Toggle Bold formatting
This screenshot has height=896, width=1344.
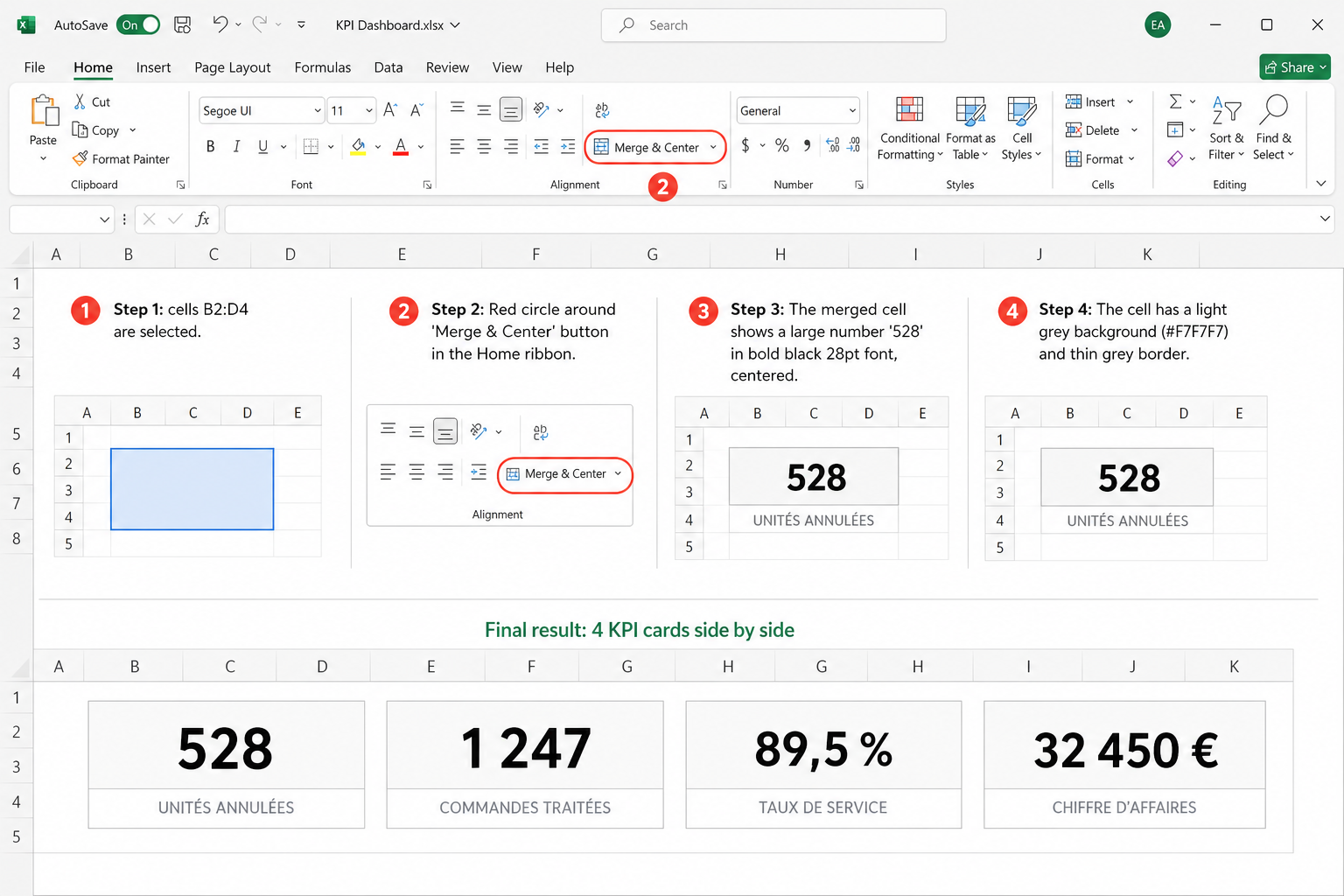click(x=210, y=146)
